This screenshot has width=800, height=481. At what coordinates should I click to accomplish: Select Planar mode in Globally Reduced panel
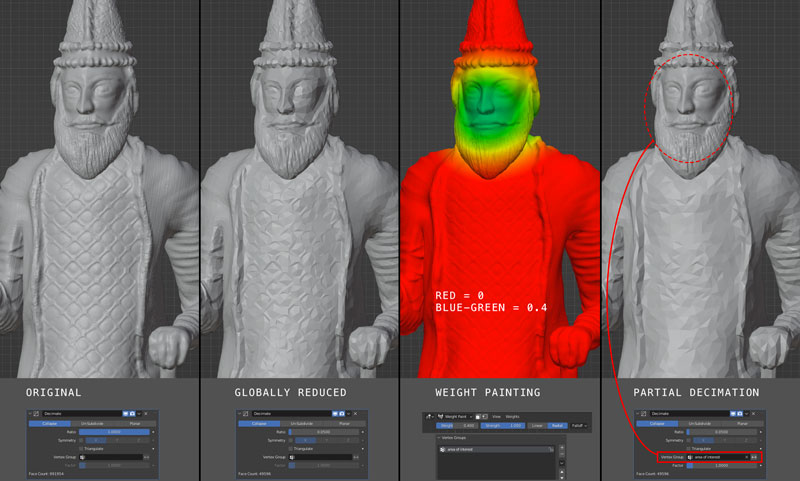click(x=340, y=422)
